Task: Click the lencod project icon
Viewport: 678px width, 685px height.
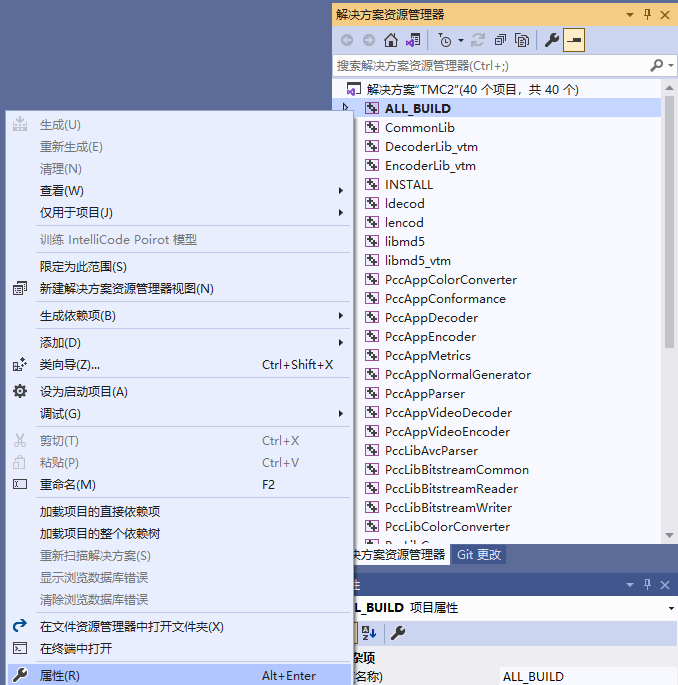Action: [372, 222]
